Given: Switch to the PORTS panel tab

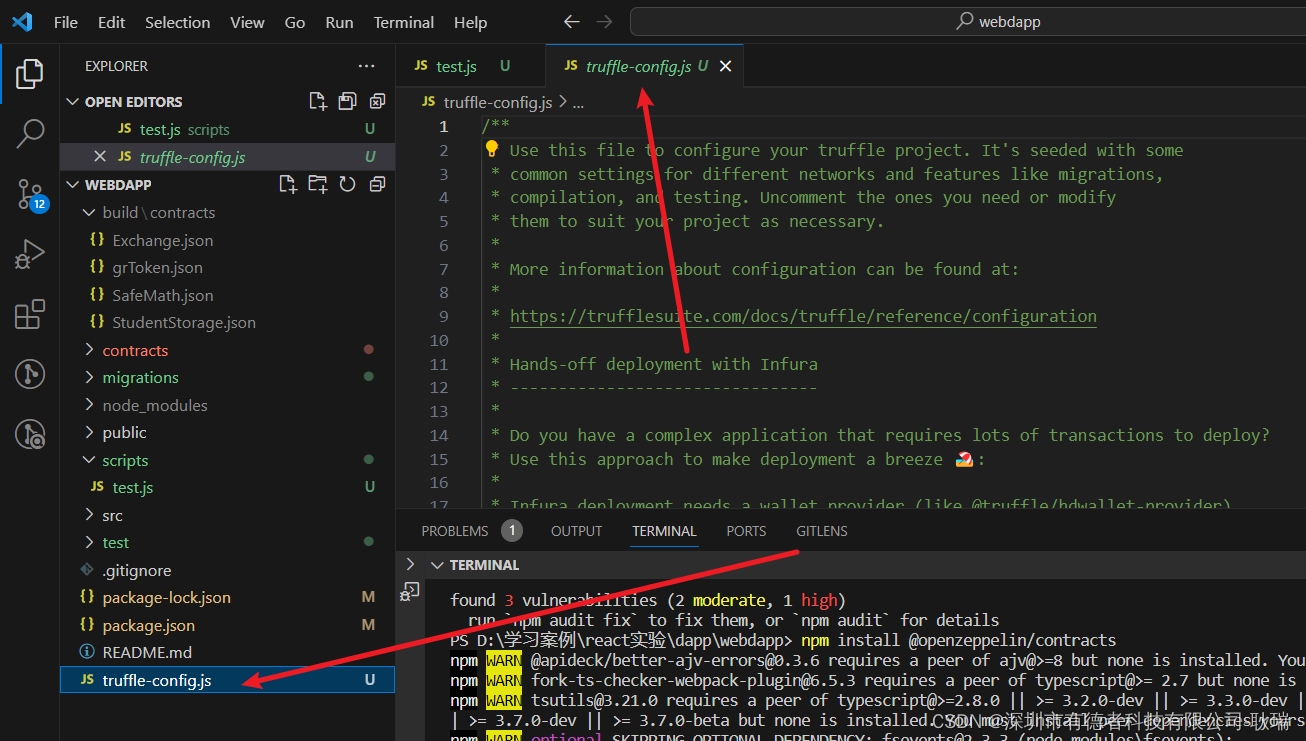Looking at the screenshot, I should [x=746, y=531].
